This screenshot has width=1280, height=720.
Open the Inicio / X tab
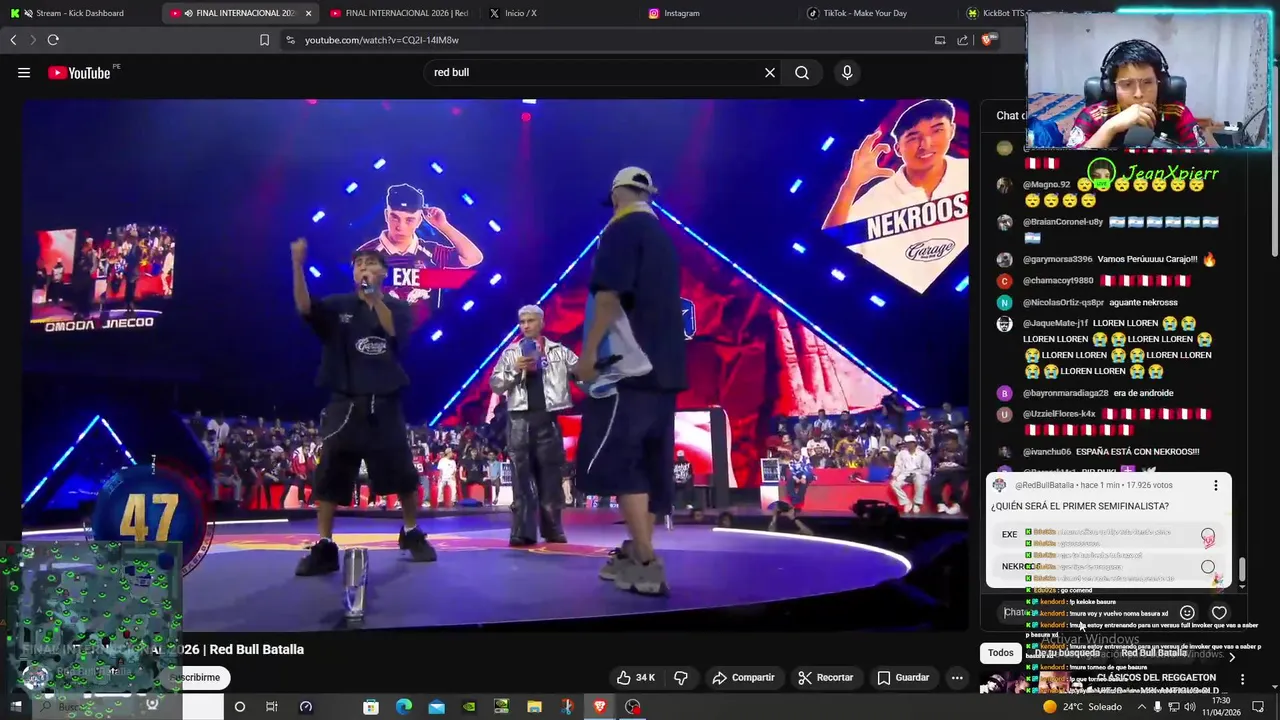coord(560,13)
